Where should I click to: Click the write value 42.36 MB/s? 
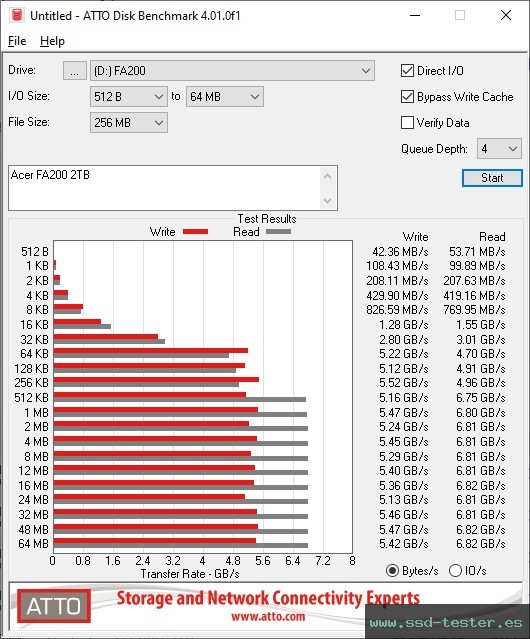(x=400, y=252)
